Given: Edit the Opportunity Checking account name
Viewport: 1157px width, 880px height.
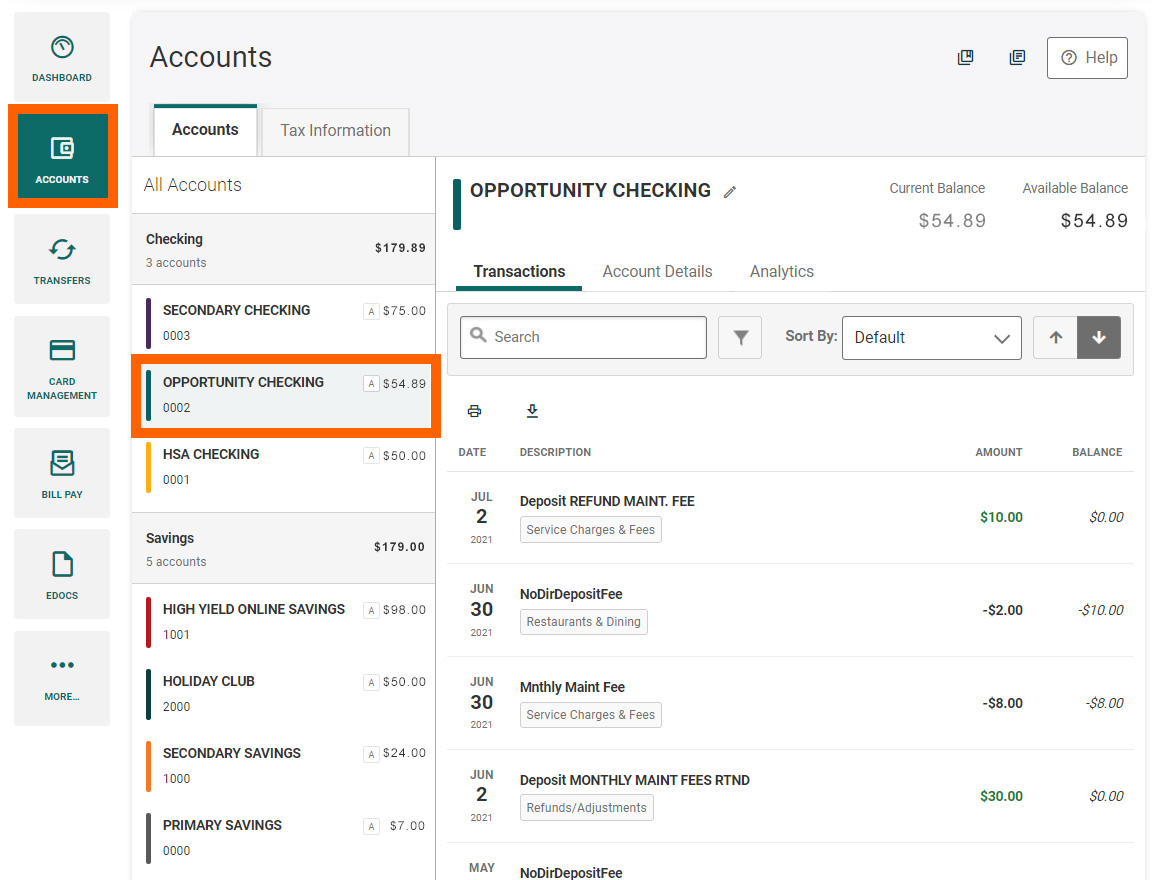Looking at the screenshot, I should tap(729, 191).
